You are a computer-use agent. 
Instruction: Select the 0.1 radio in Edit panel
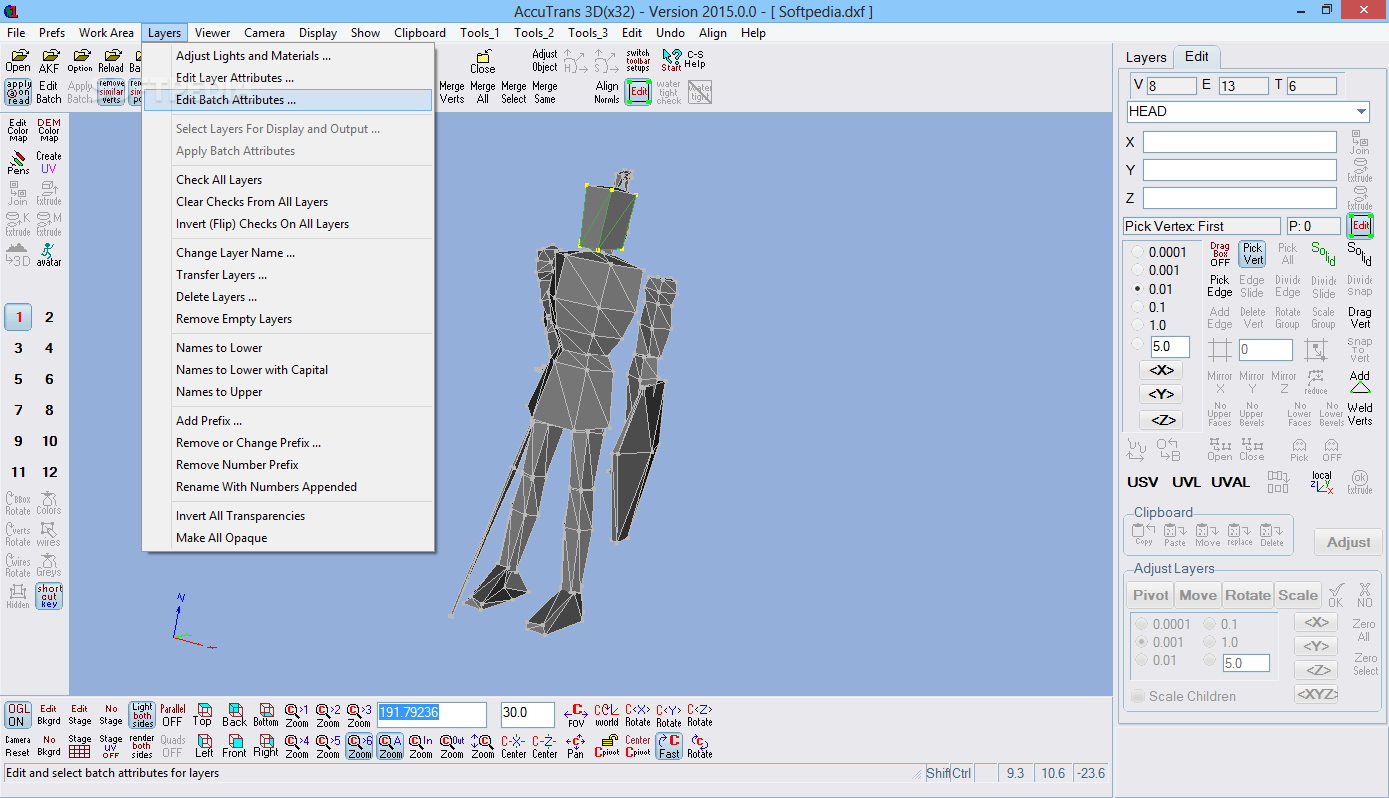point(1137,307)
